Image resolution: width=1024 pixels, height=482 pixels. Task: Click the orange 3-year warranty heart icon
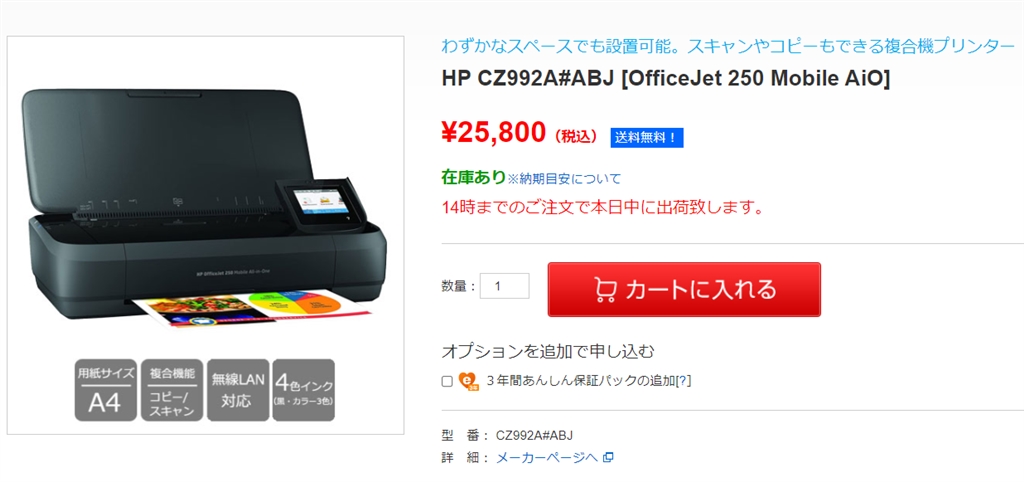click(x=469, y=381)
